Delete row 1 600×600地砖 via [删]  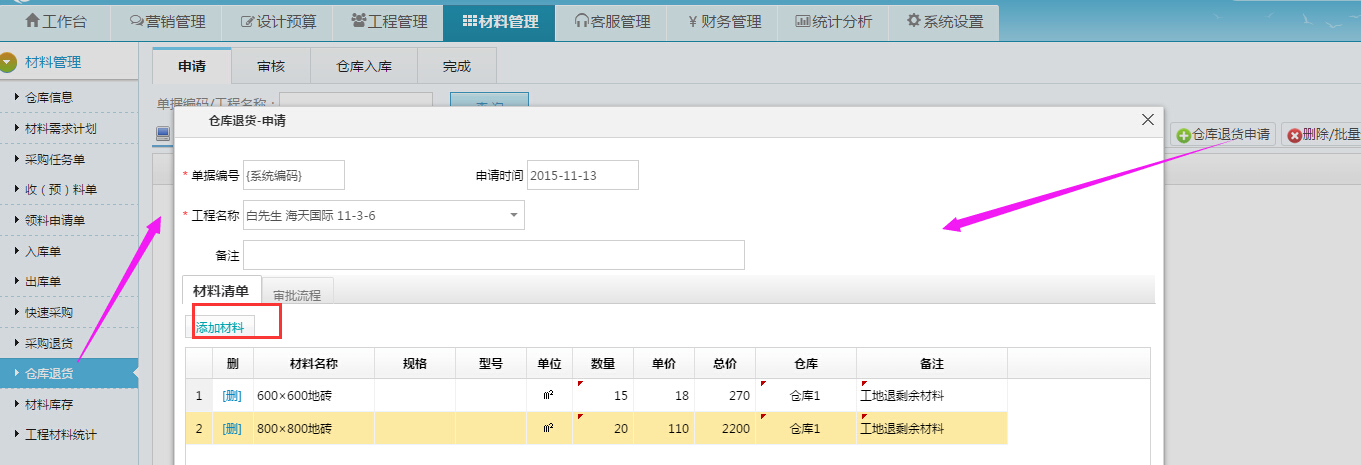pos(232,396)
